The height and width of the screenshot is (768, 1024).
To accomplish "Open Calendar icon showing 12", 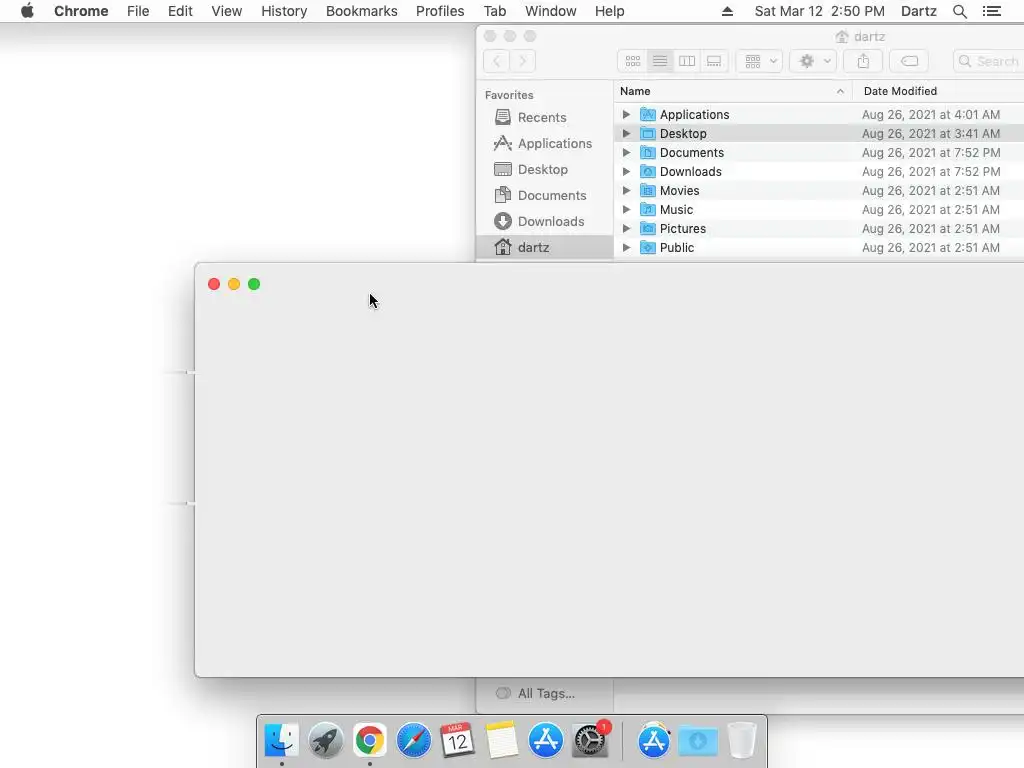I will (x=457, y=741).
